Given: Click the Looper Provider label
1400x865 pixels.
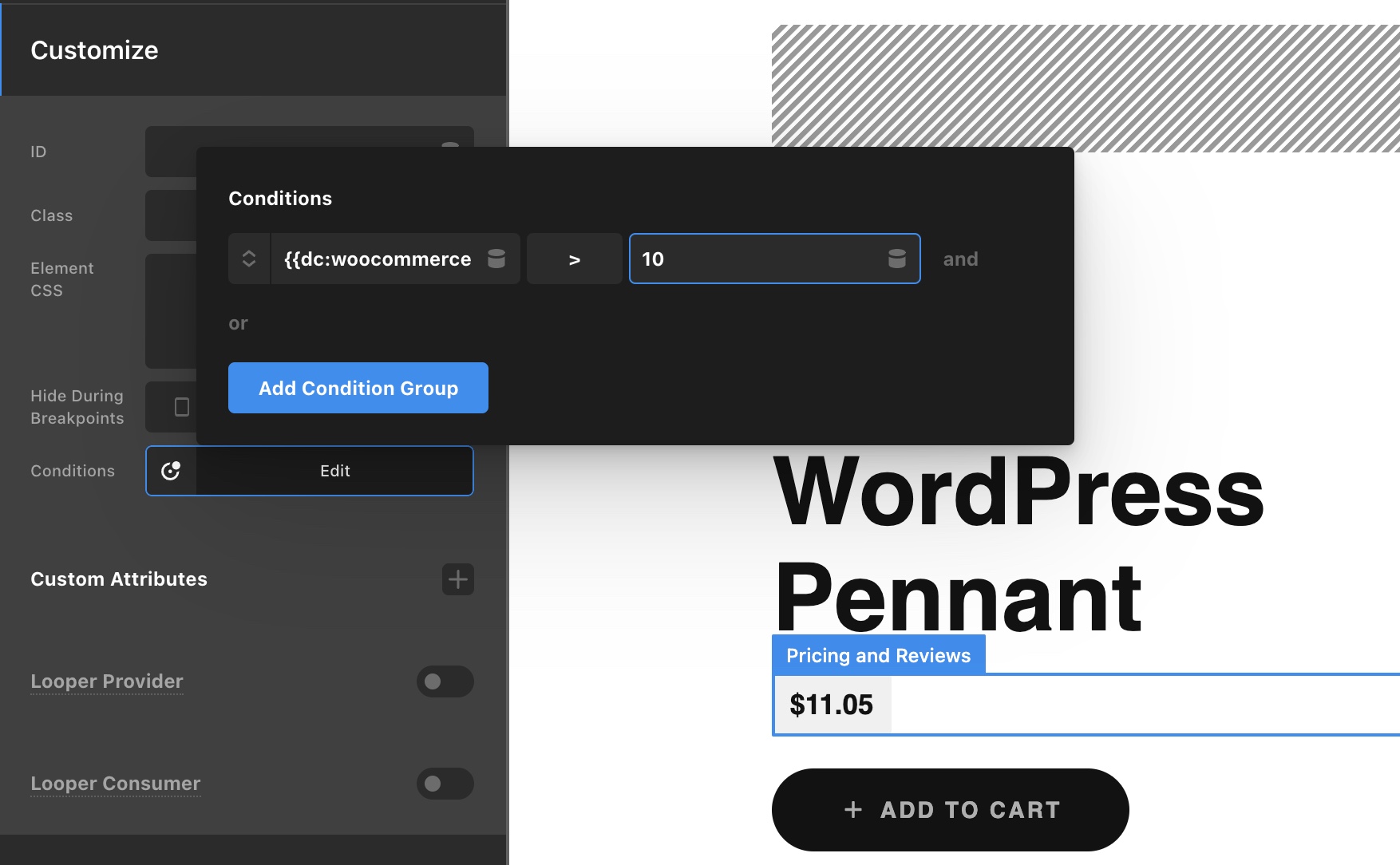Looking at the screenshot, I should point(107,681).
